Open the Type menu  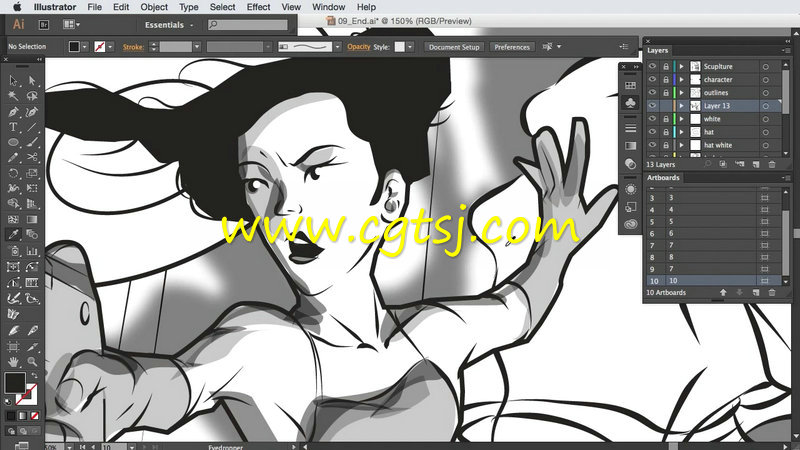click(188, 7)
